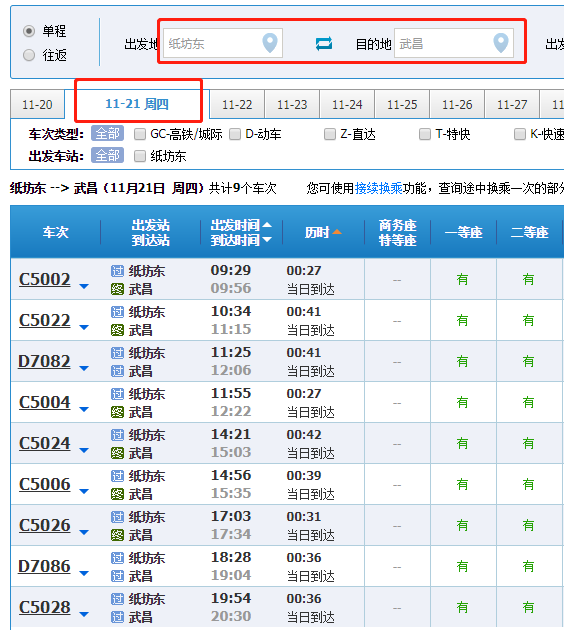564x630 pixels.
Task: Open train number link D7086
Action: pyautogui.click(x=44, y=566)
